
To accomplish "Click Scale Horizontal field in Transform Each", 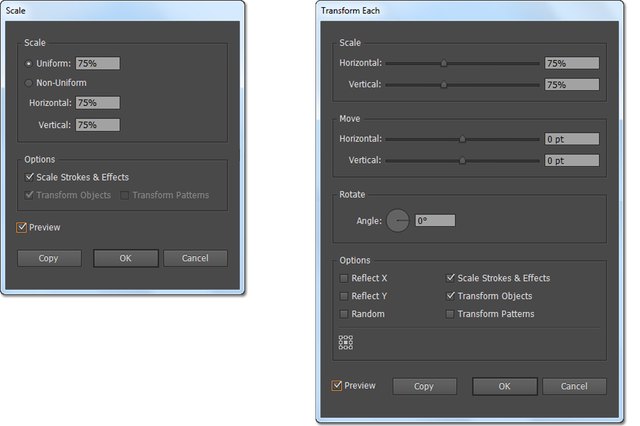I will [x=572, y=63].
